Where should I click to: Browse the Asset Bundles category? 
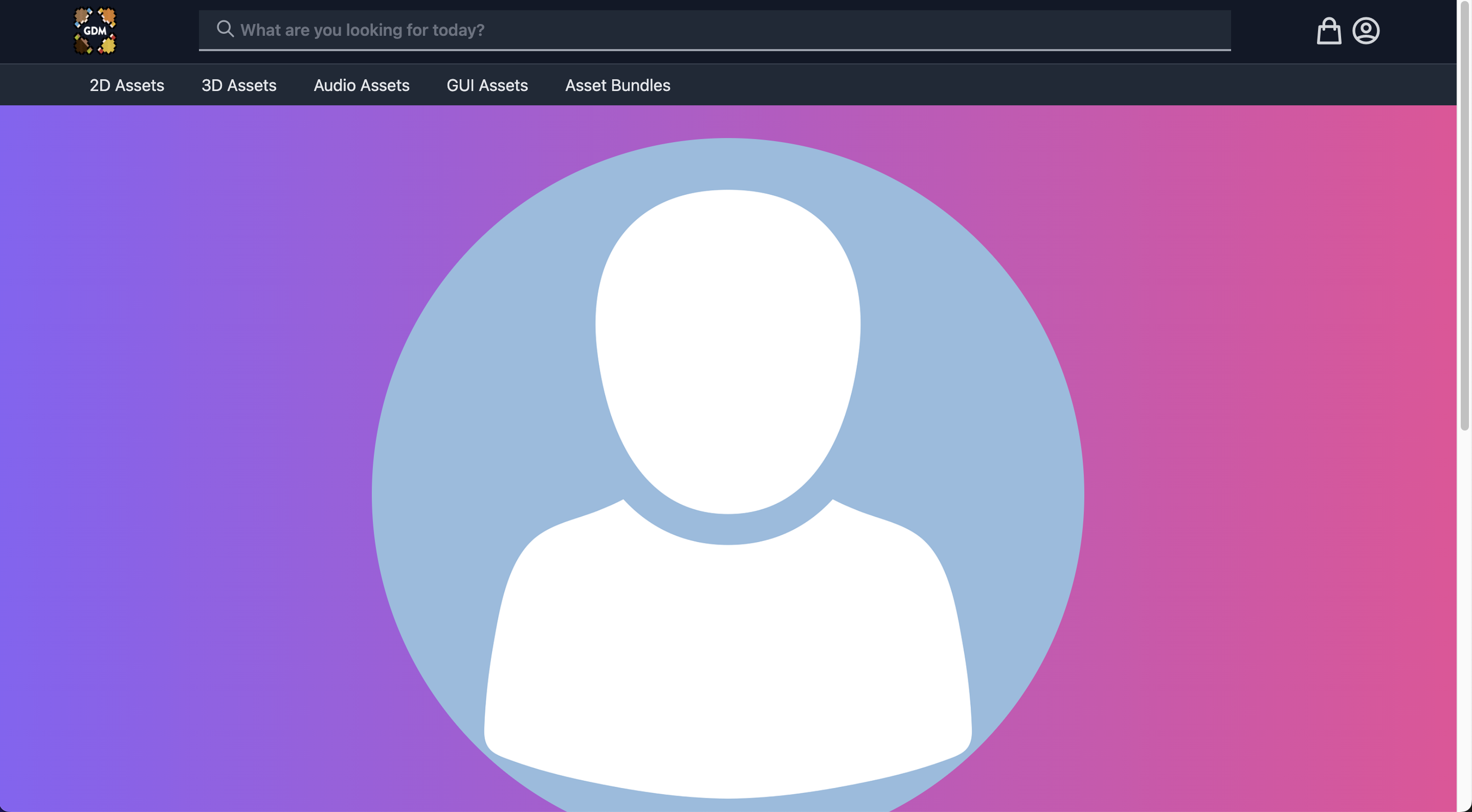(x=617, y=85)
